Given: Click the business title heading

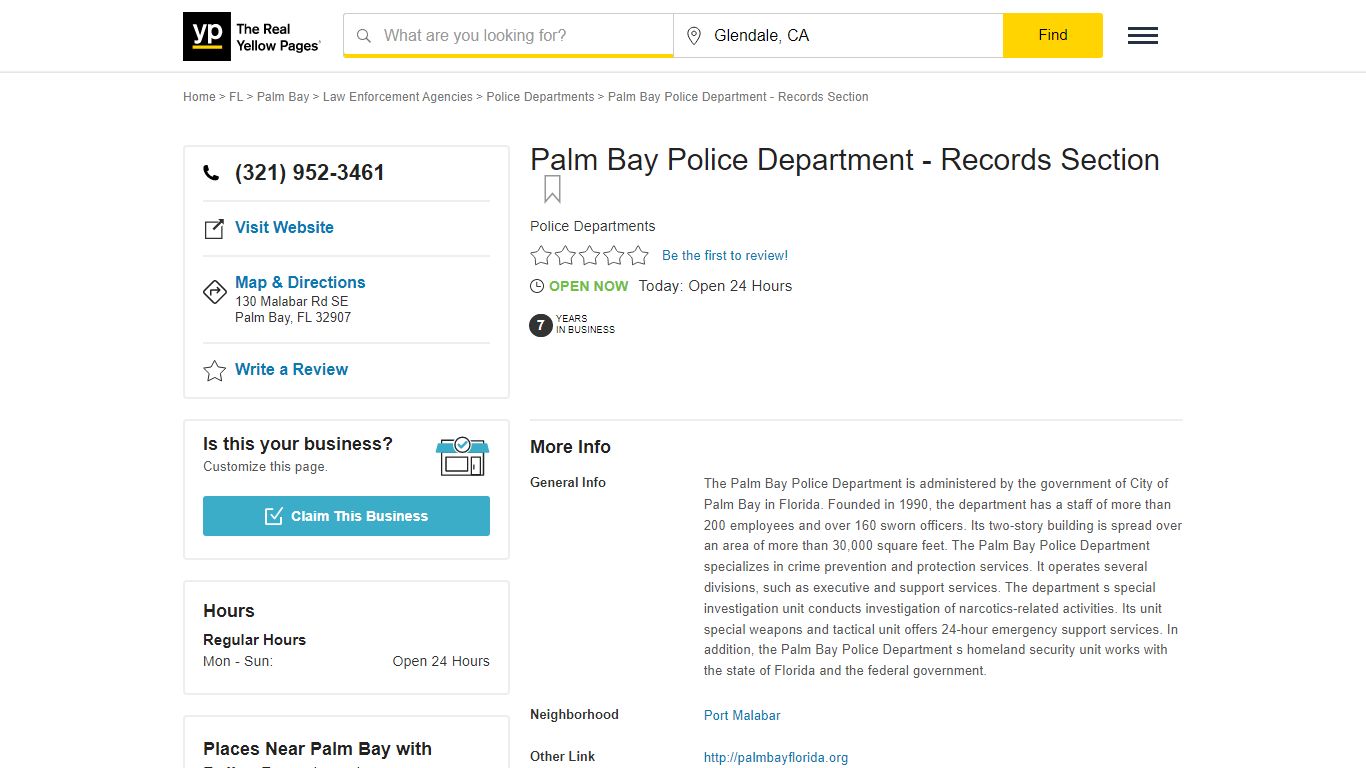Looking at the screenshot, I should [x=845, y=160].
